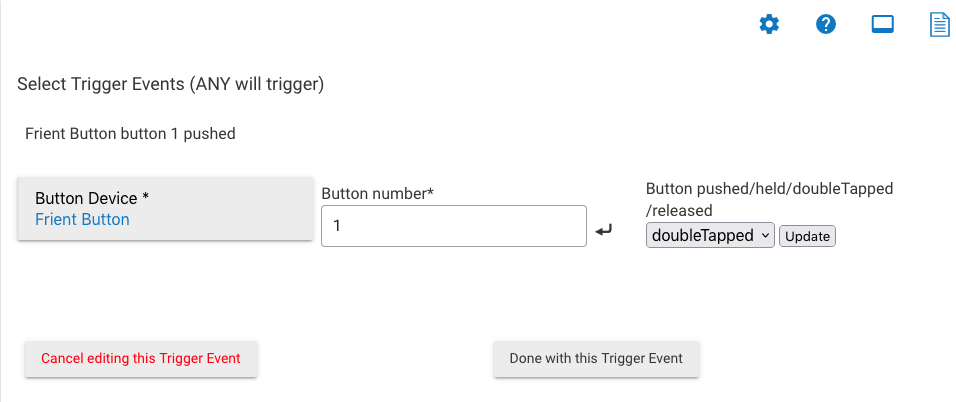956x402 pixels.
Task: Click the value 1 in Button number
Action: coord(337,227)
